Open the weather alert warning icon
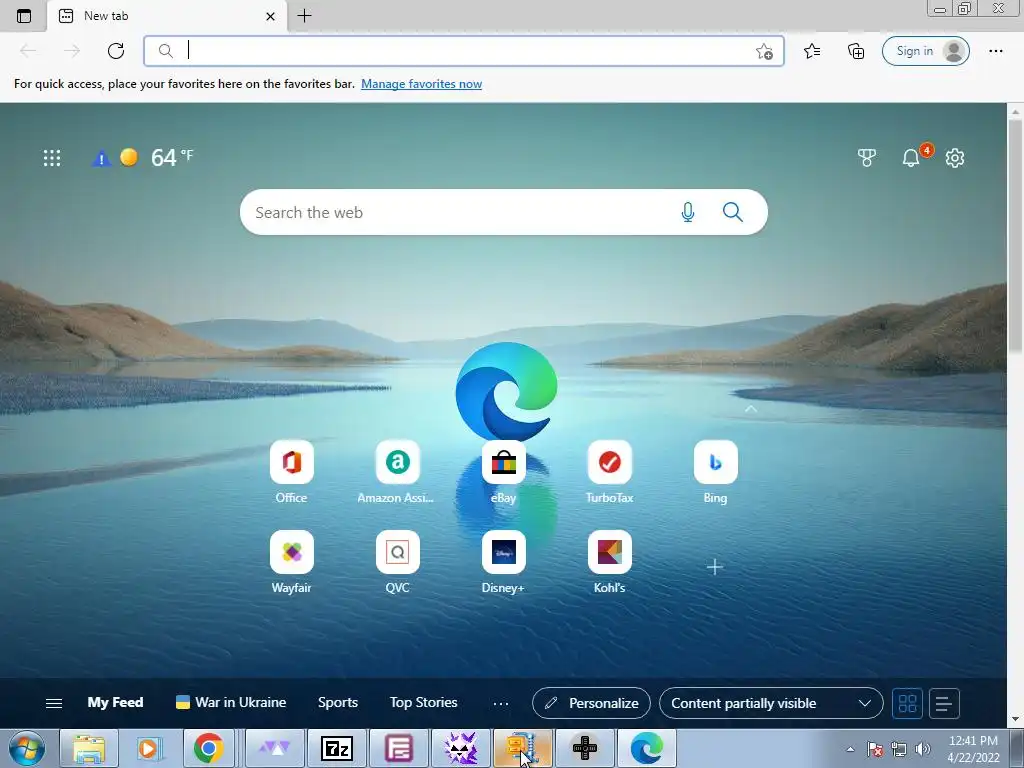This screenshot has width=1024, height=768. click(x=101, y=158)
